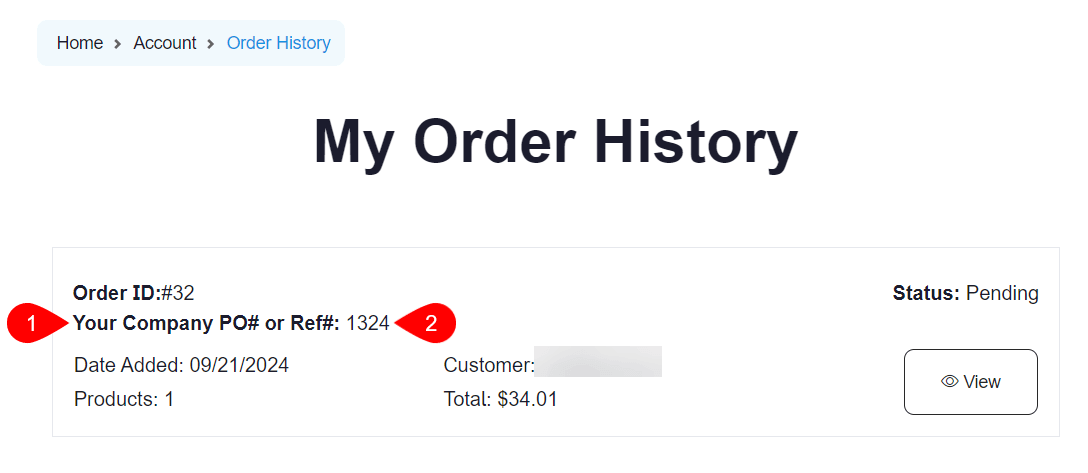Viewport: 1088px width, 473px height.
Task: Click red annotation marker number 1
Action: pyautogui.click(x=33, y=323)
